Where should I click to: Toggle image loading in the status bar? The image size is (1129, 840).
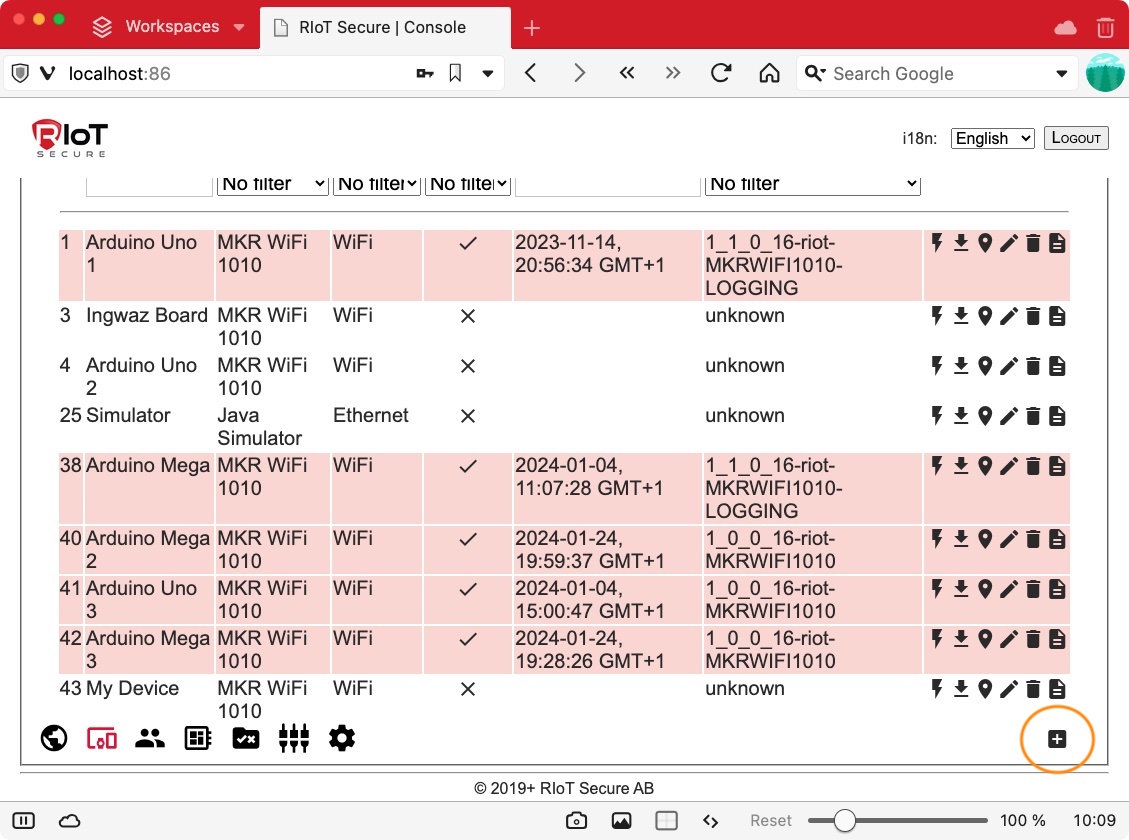pyautogui.click(x=621, y=821)
